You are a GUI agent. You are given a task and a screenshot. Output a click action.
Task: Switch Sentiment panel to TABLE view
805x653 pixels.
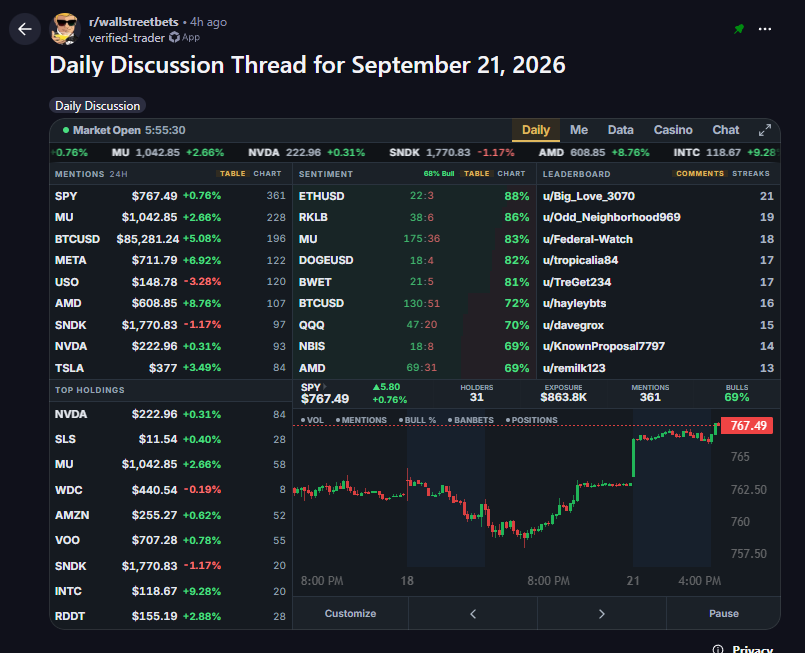[476, 174]
